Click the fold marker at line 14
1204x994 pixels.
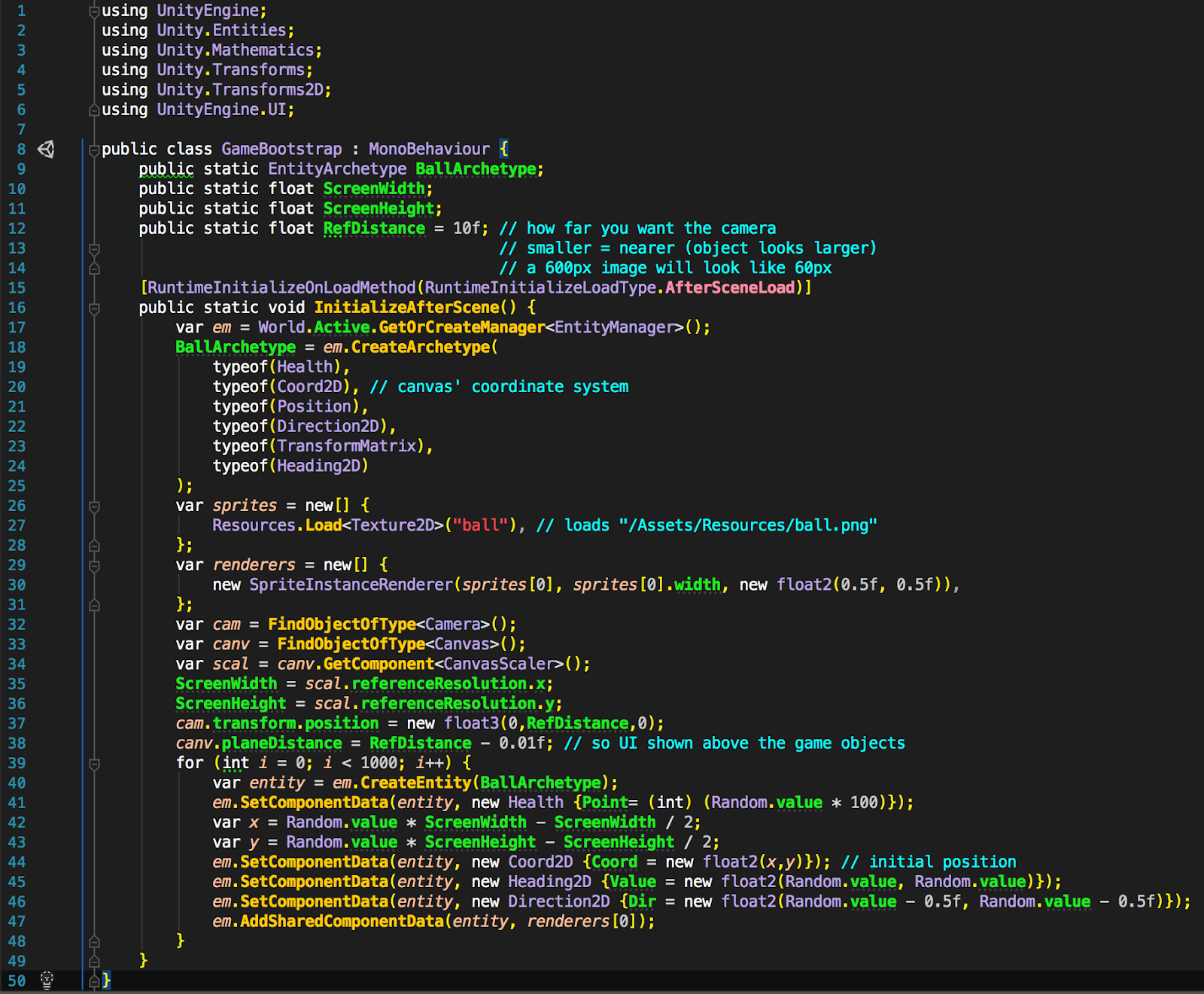93,267
